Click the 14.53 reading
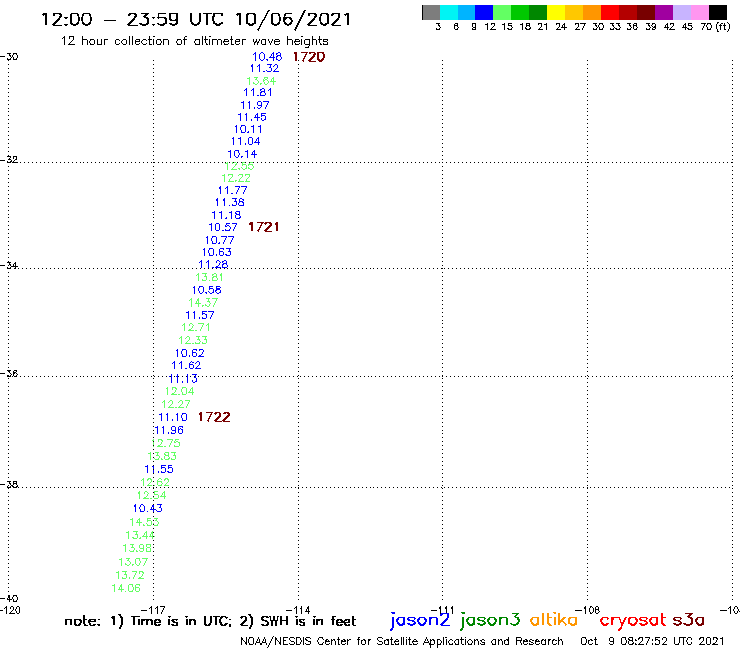The height and width of the screenshot is (650, 740). 144,523
